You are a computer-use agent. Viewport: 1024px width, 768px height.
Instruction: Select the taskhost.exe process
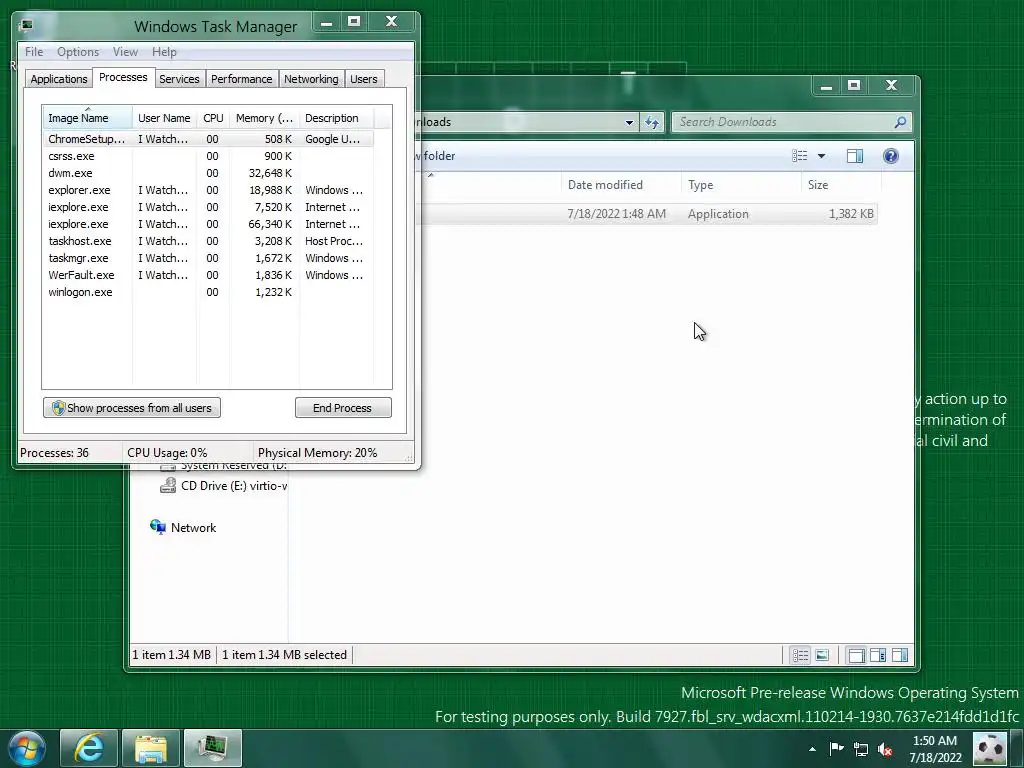[x=208, y=241]
